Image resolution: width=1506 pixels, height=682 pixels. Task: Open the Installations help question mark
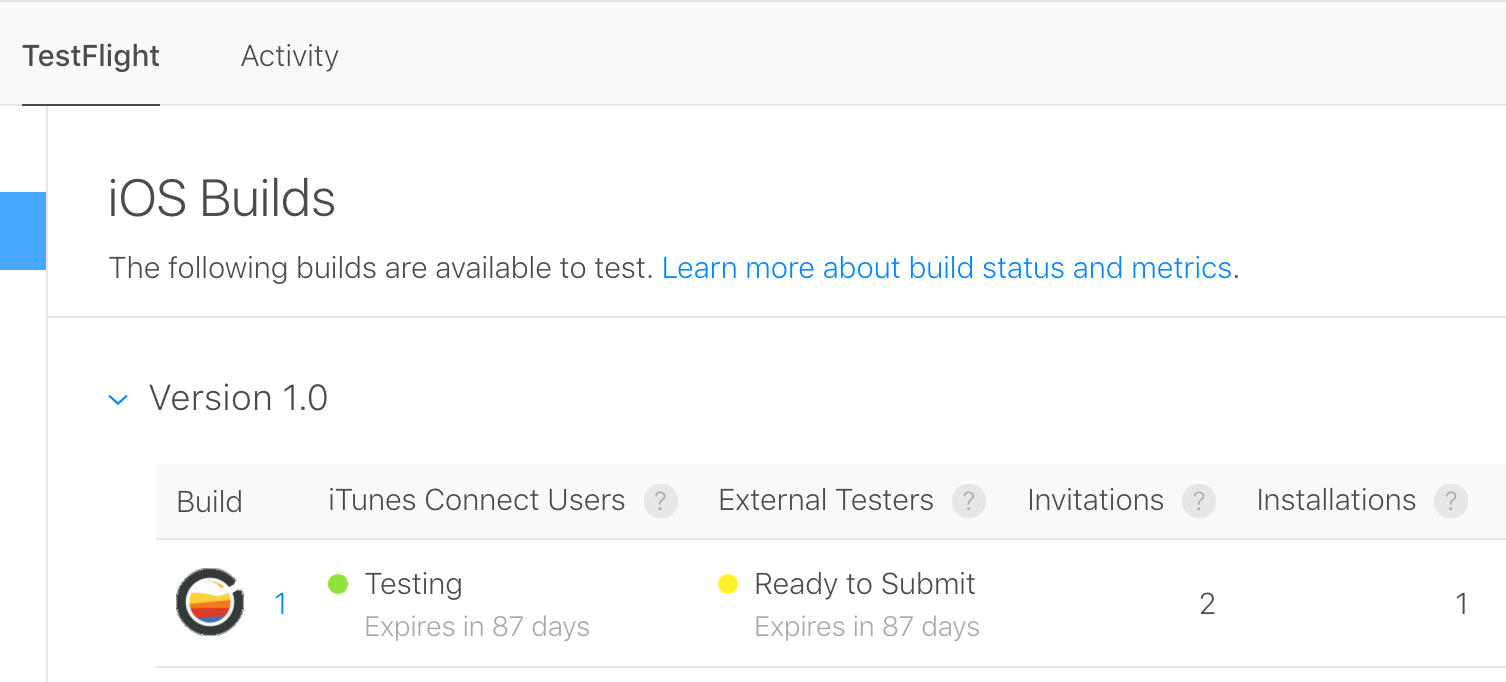click(x=1451, y=501)
